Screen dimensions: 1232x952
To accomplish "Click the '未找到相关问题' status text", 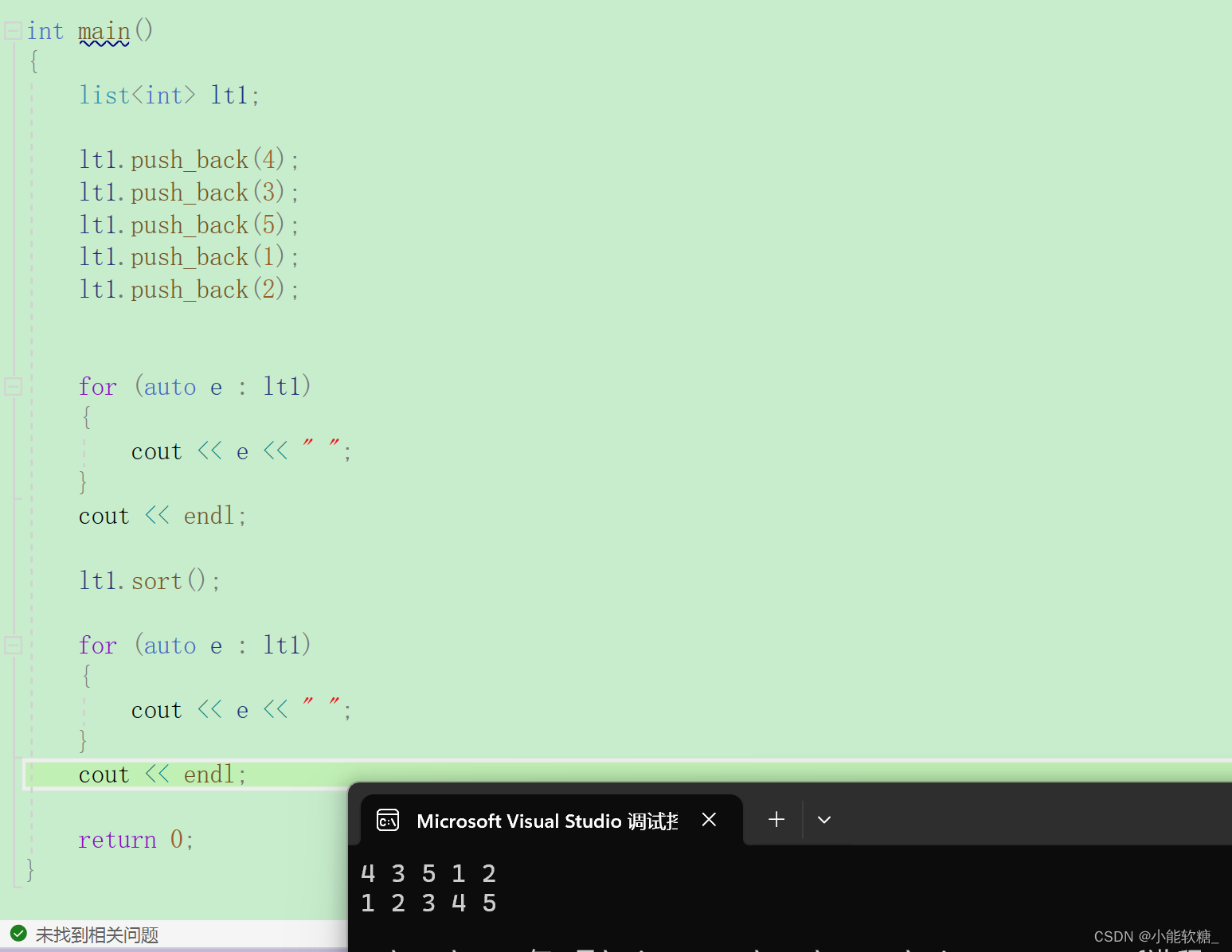I will pyautogui.click(x=97, y=934).
